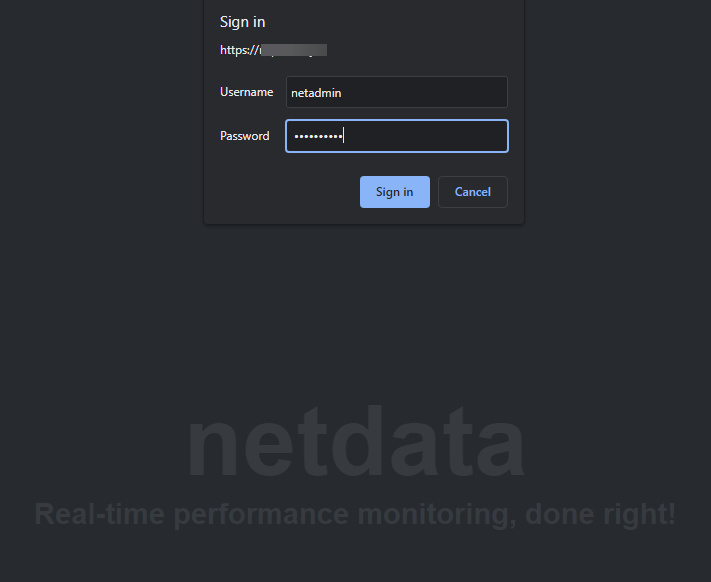
Task: Click the Username label text
Action: [246, 92]
